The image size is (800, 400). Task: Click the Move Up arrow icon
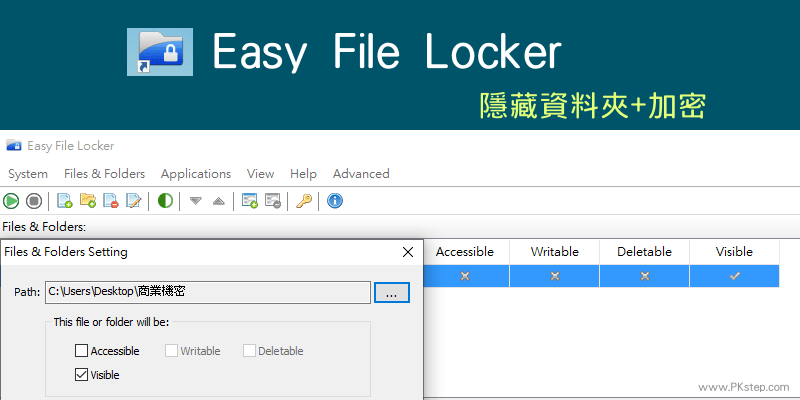point(218,201)
